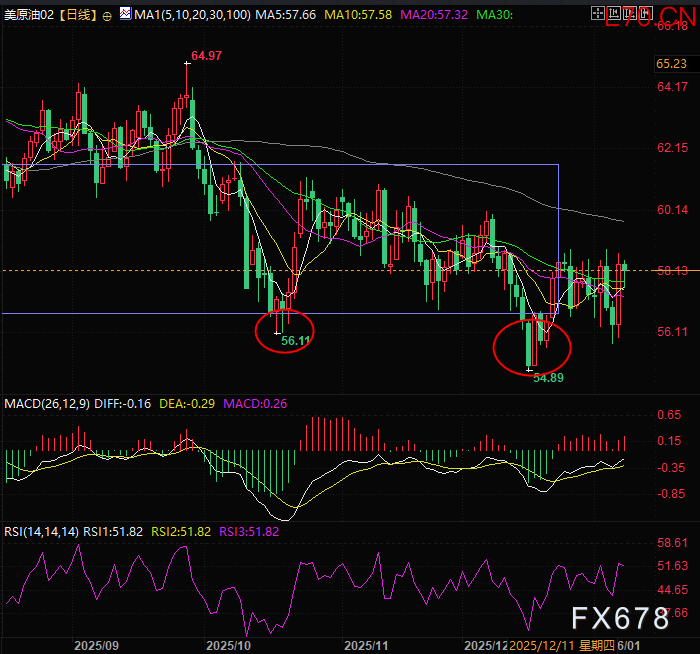The image size is (700, 654).
Task: Click the 65.23 price tag on the right axis
Action: click(671, 63)
